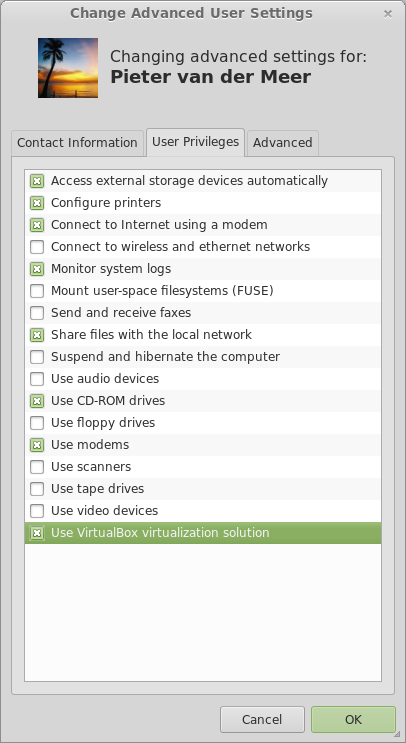Close the Change Advanced User Settings dialog
The width and height of the screenshot is (406, 743).
click(388, 14)
